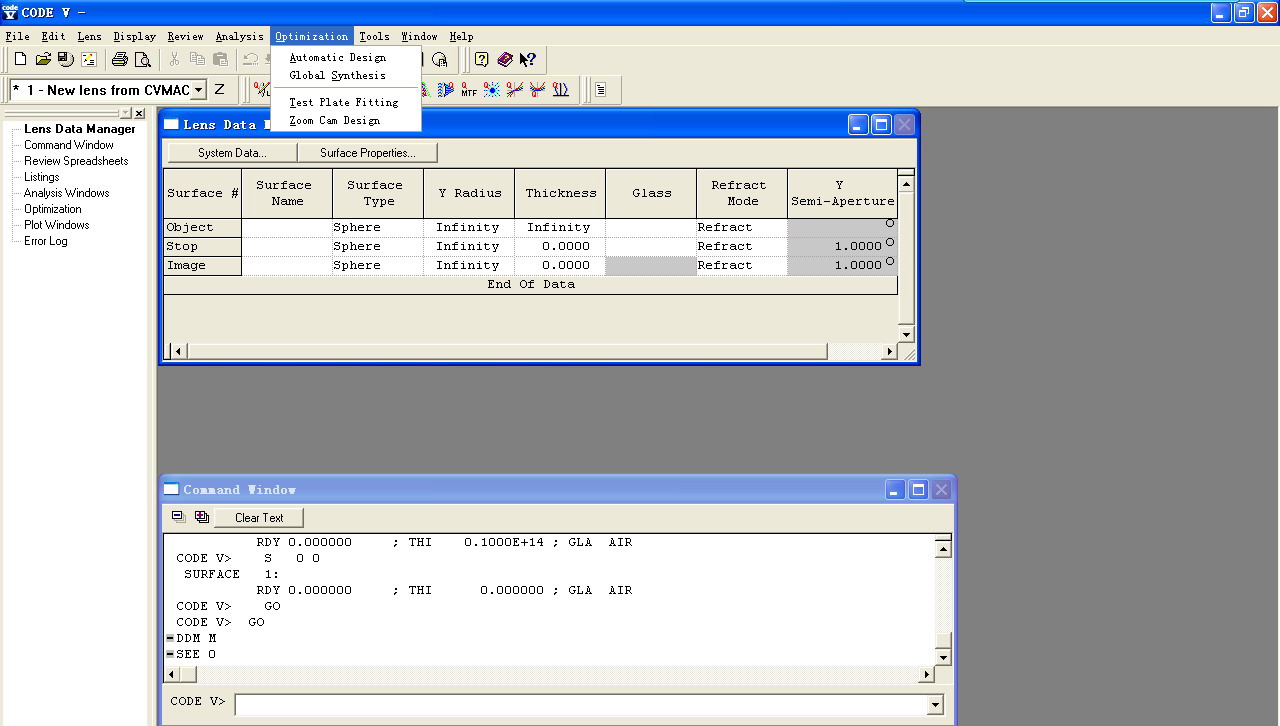1280x726 pixels.
Task: Click the Clear Text button
Action: click(259, 518)
